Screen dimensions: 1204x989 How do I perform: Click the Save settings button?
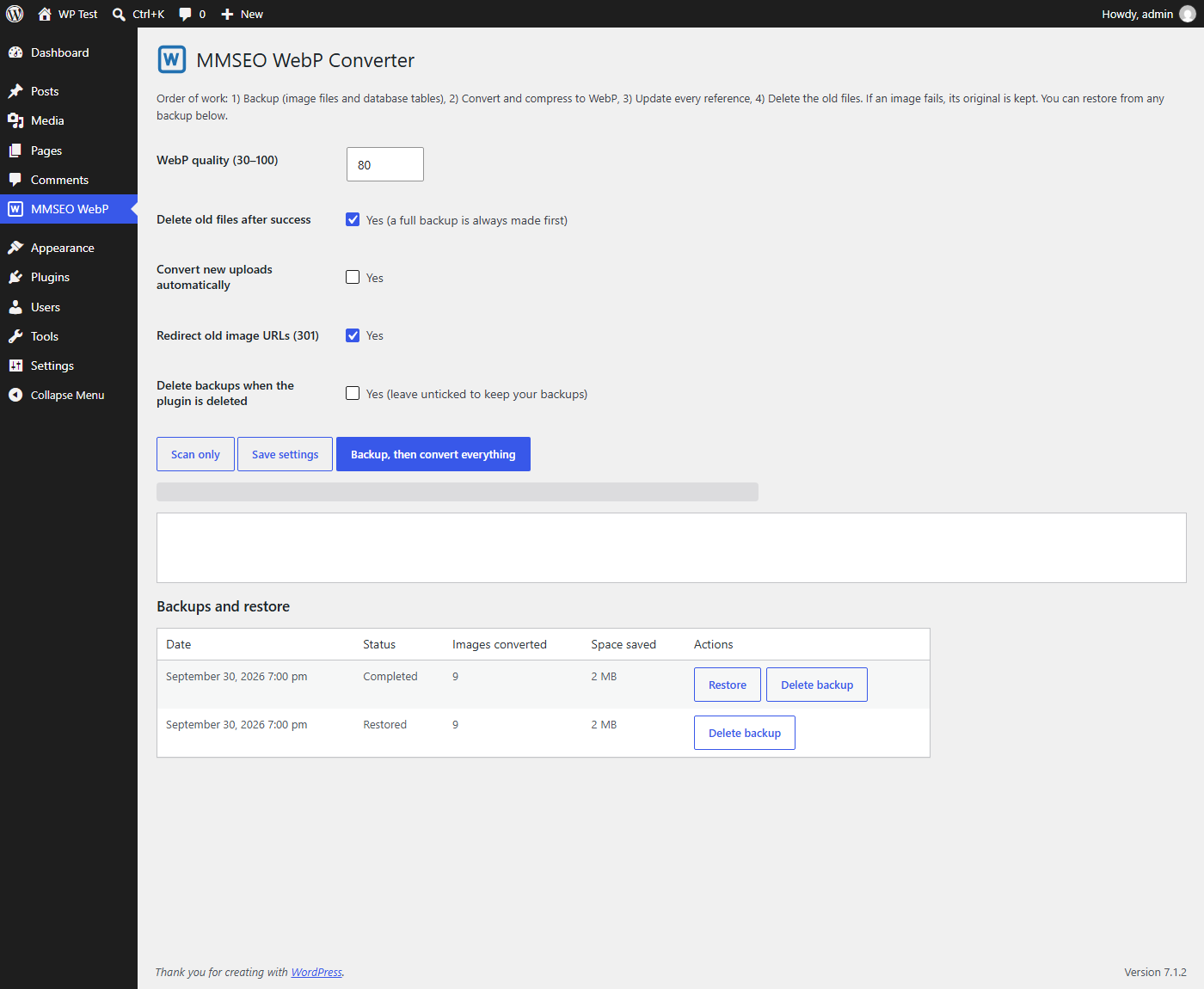tap(286, 454)
